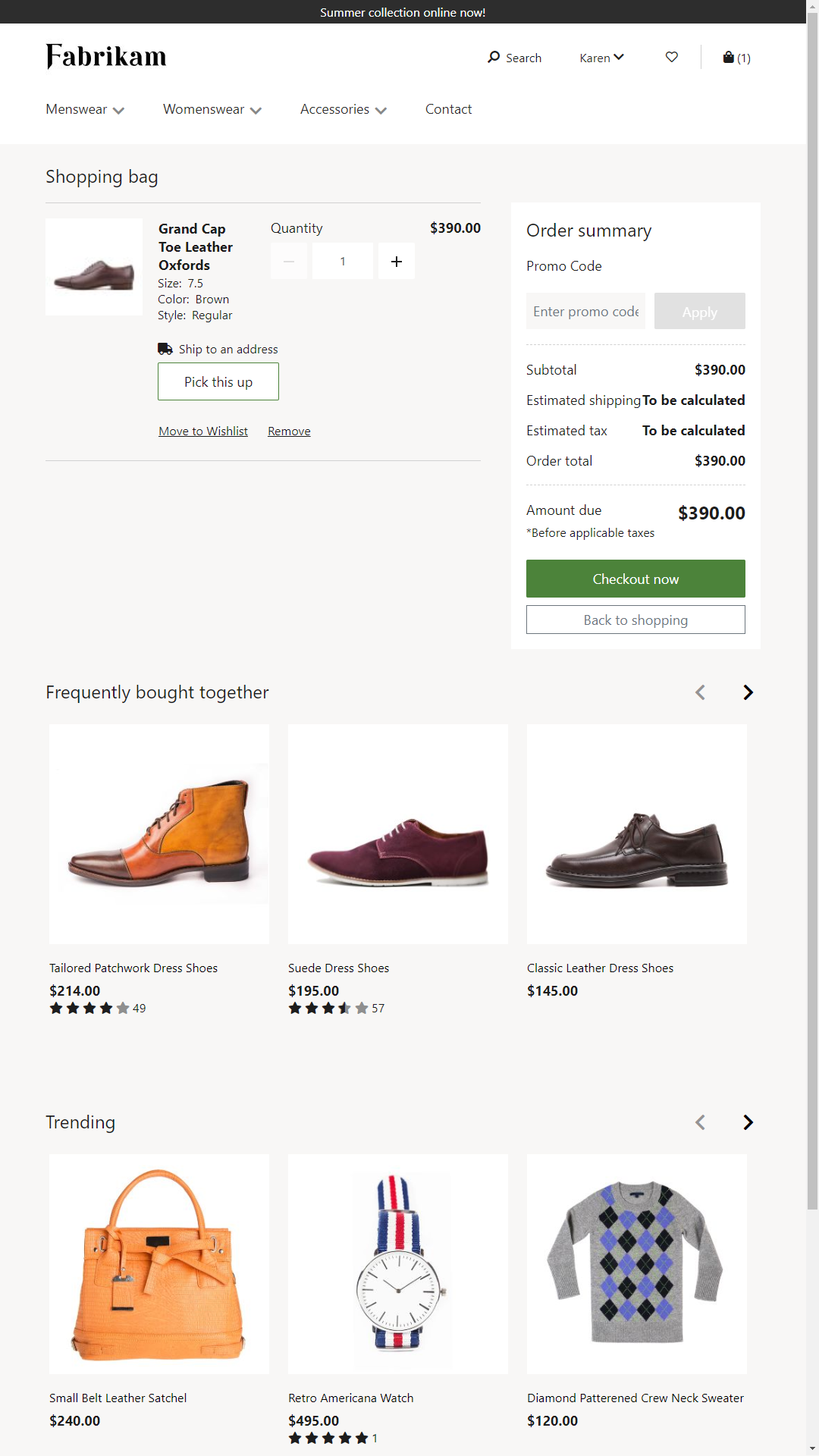Advance the Trending carousel
The image size is (819, 1456).
click(748, 1122)
